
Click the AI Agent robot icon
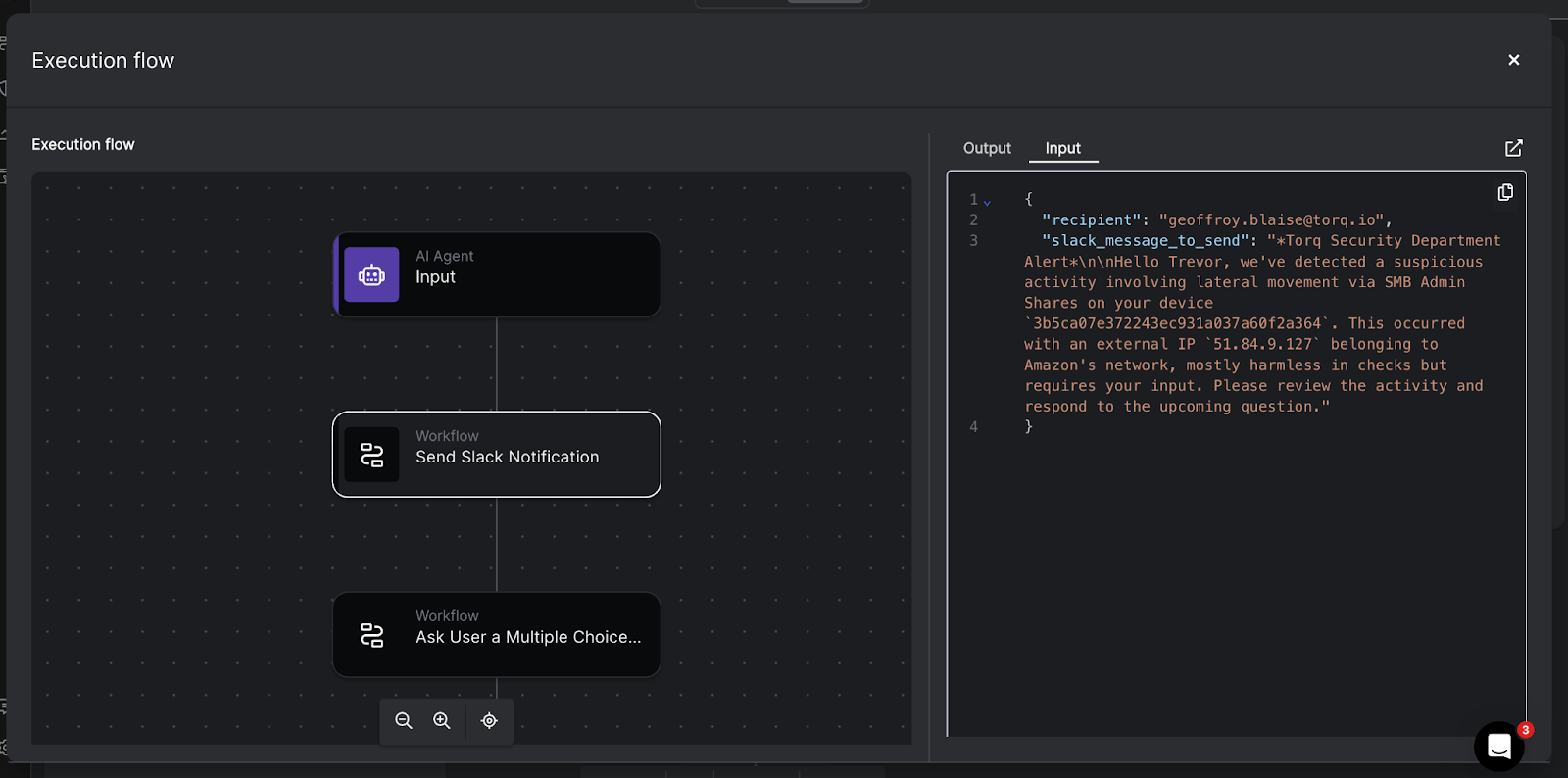click(x=371, y=275)
